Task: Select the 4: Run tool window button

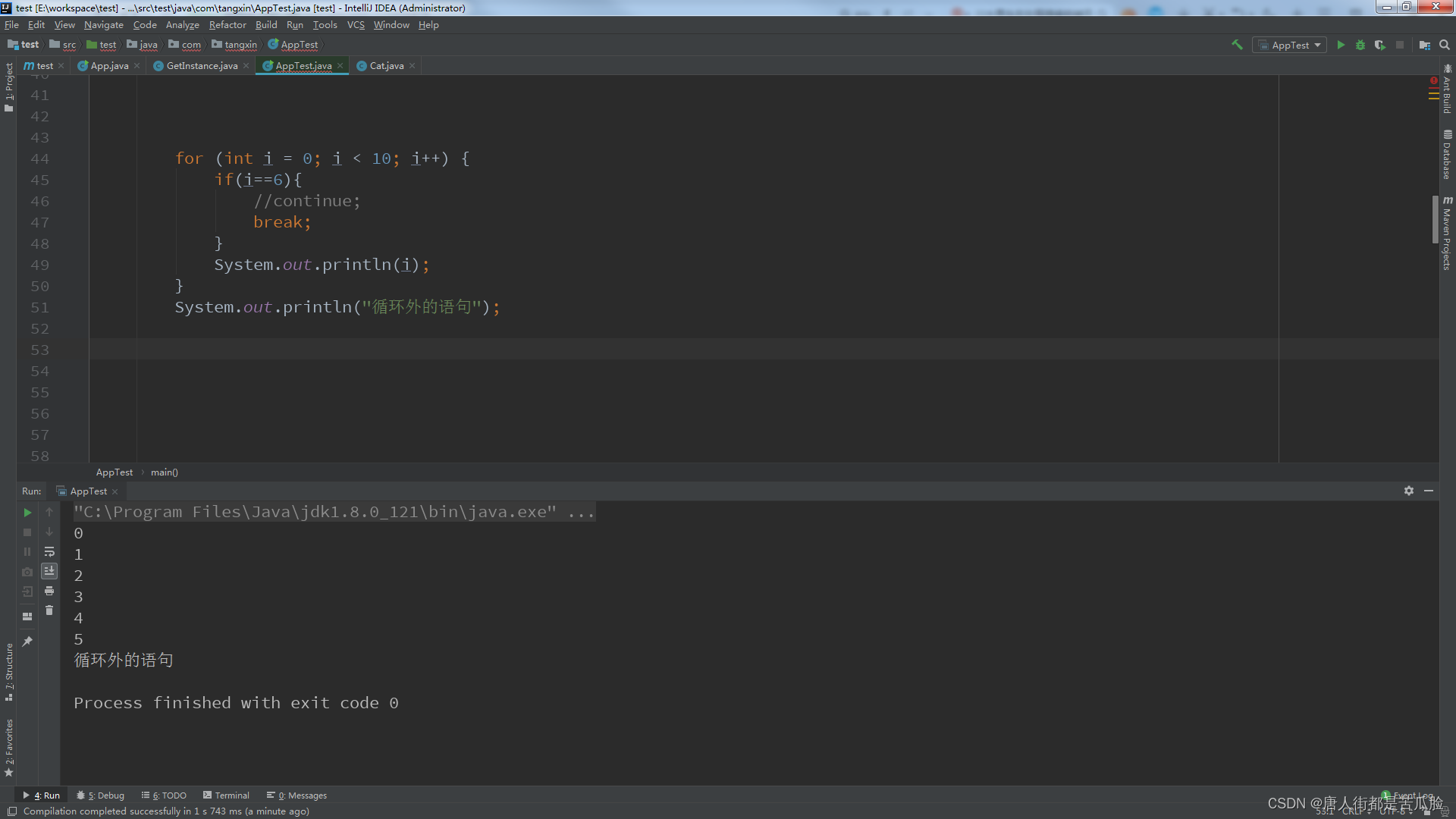Action: click(42, 795)
